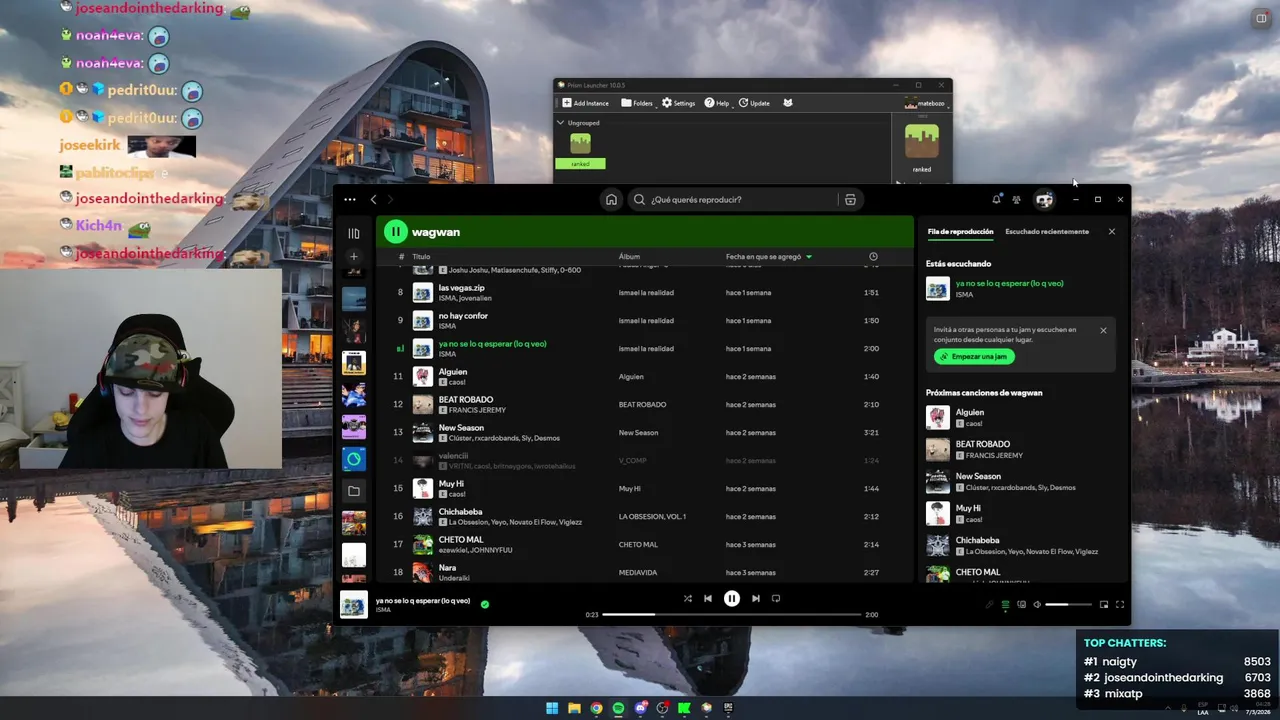Open File Explorer from the taskbar
This screenshot has height=720, width=1280.
pos(574,708)
